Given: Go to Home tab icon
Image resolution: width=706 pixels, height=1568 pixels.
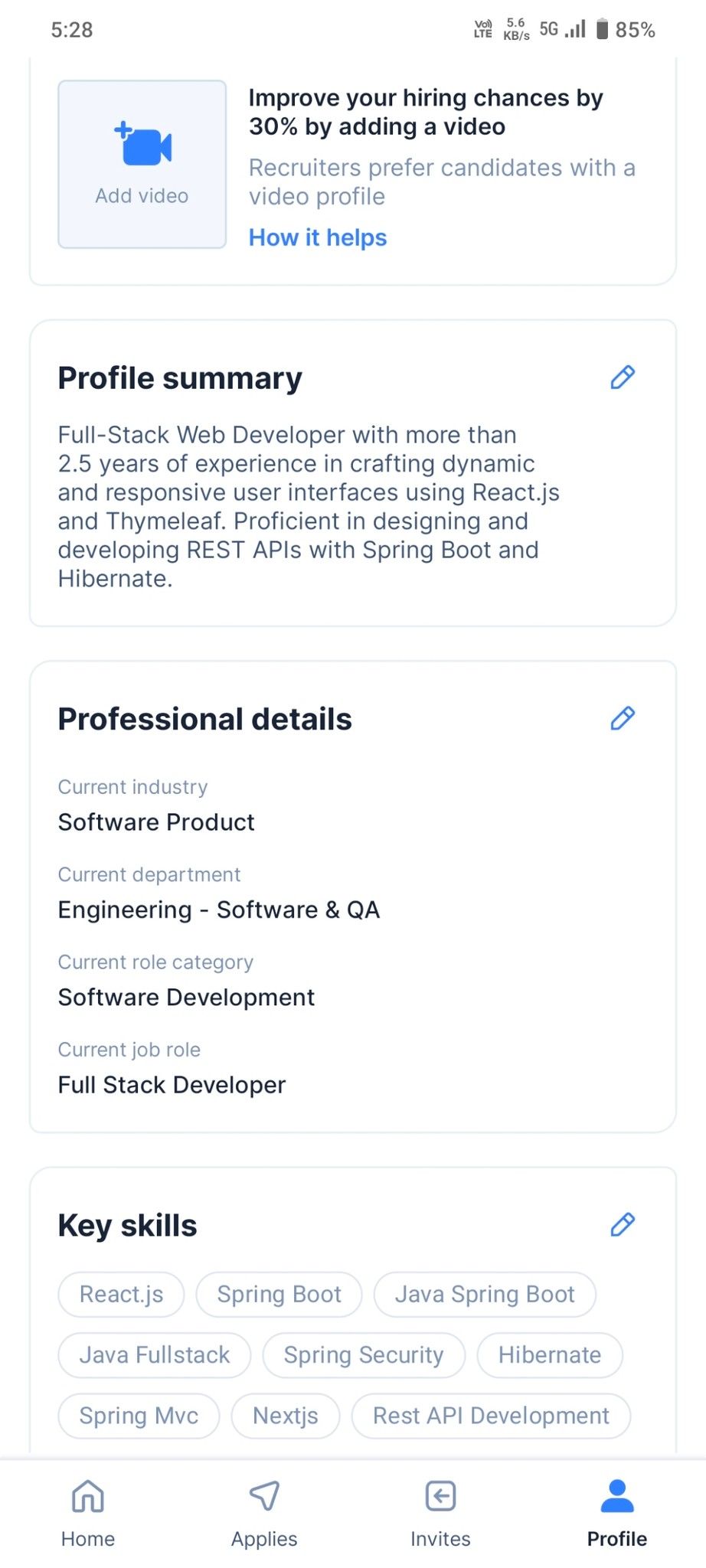Looking at the screenshot, I should tap(88, 1497).
